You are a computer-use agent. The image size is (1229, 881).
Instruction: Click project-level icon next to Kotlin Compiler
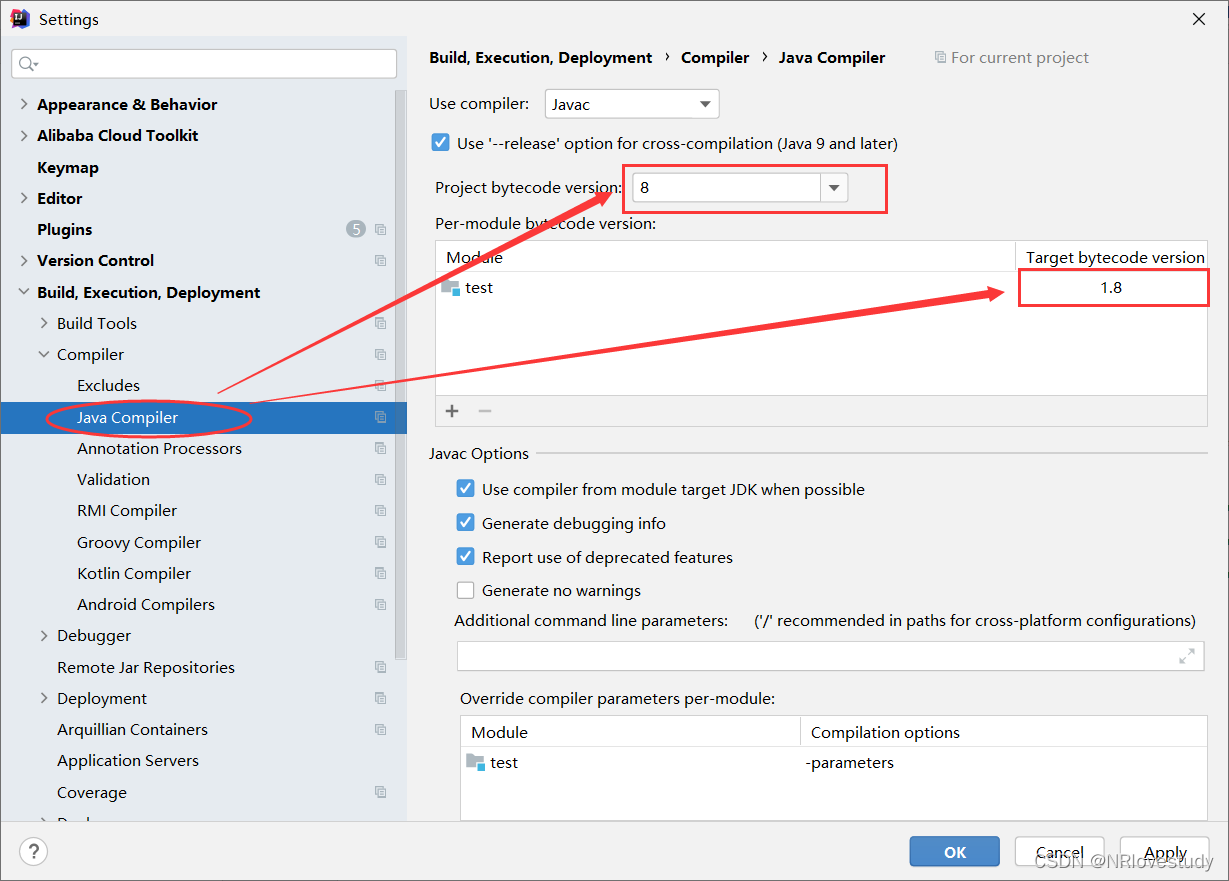380,573
